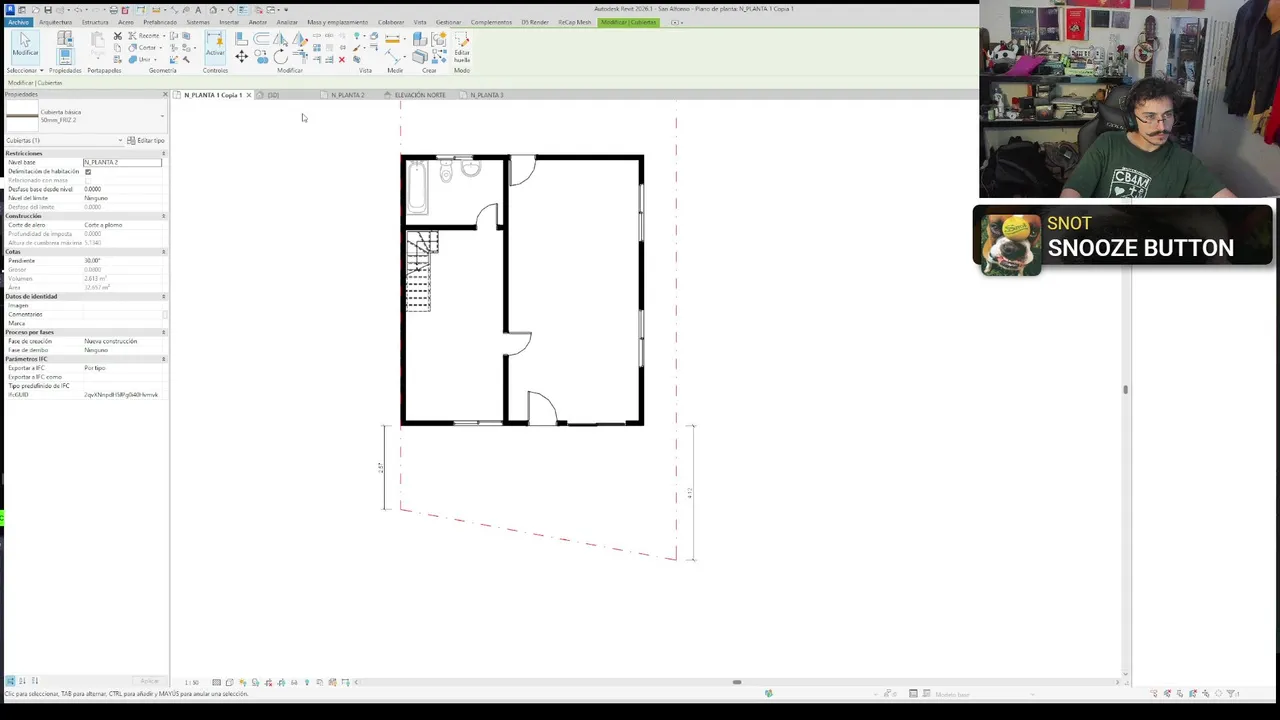
Task: Click the Create similar icon in Crear panel
Action: click(x=438, y=38)
